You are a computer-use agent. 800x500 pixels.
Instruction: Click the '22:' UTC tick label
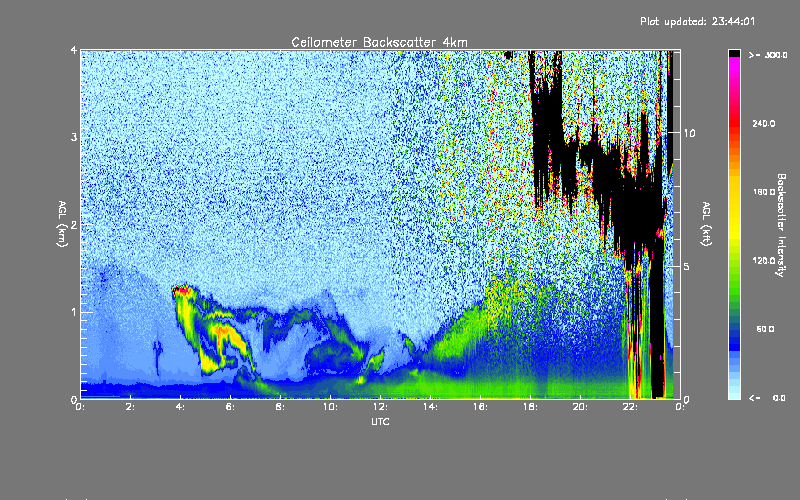(631, 407)
